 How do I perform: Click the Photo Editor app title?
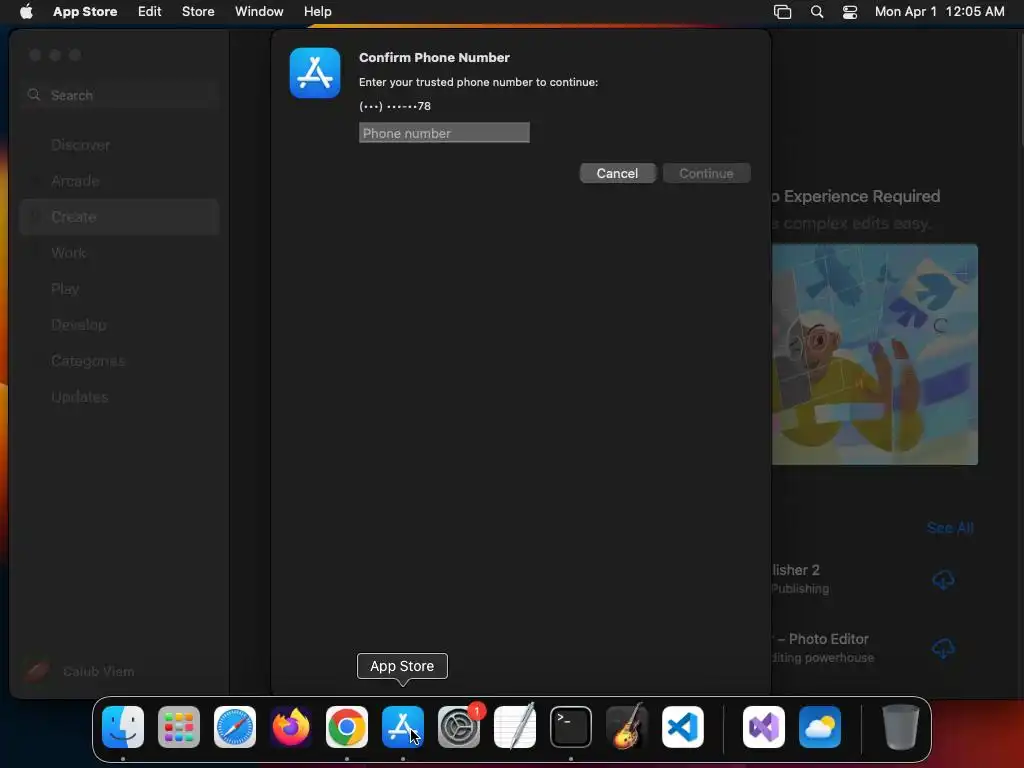coord(822,639)
